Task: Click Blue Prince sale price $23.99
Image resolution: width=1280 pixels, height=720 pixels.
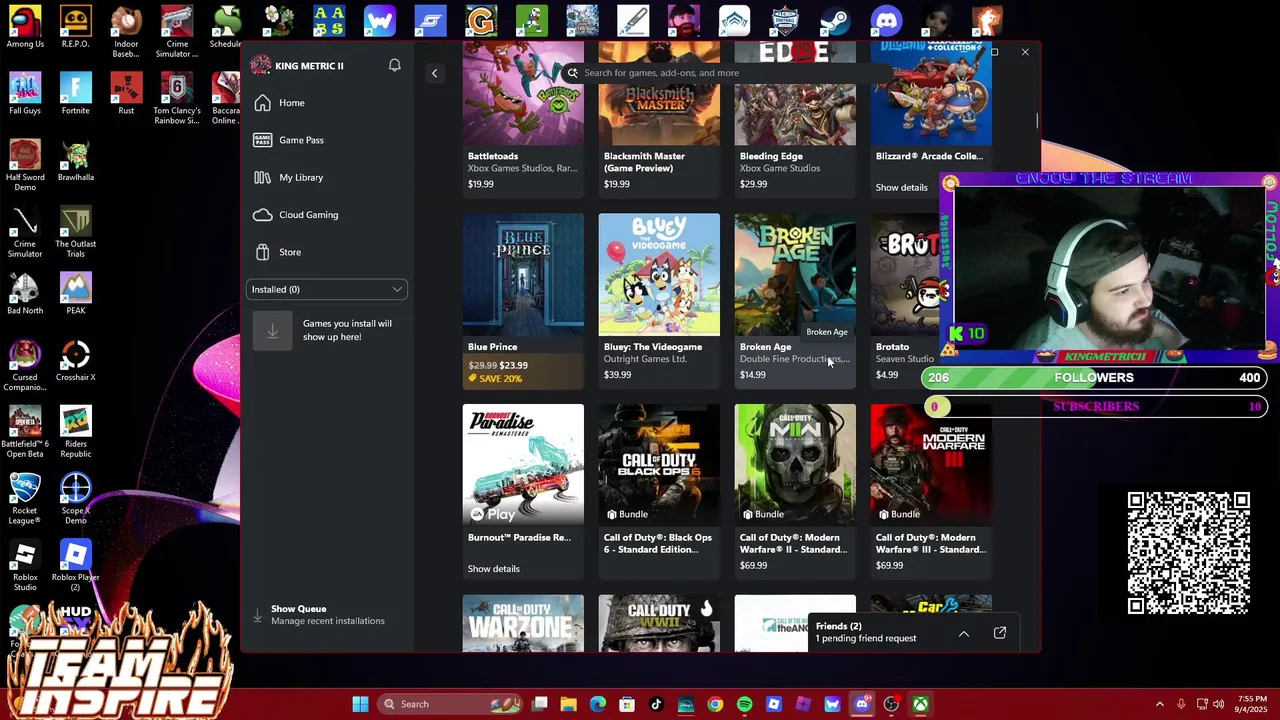Action: point(513,366)
